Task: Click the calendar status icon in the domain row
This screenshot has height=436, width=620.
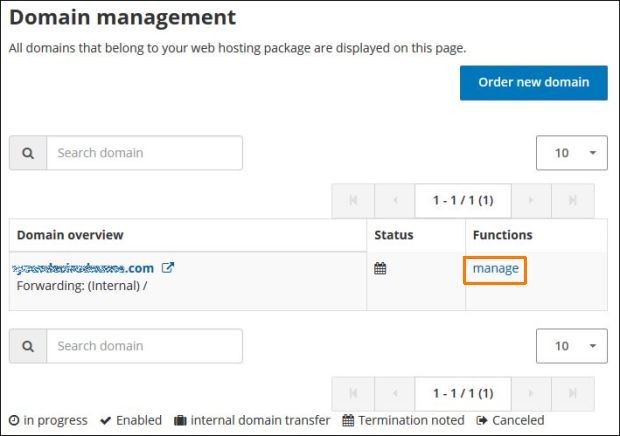Action: (x=380, y=268)
